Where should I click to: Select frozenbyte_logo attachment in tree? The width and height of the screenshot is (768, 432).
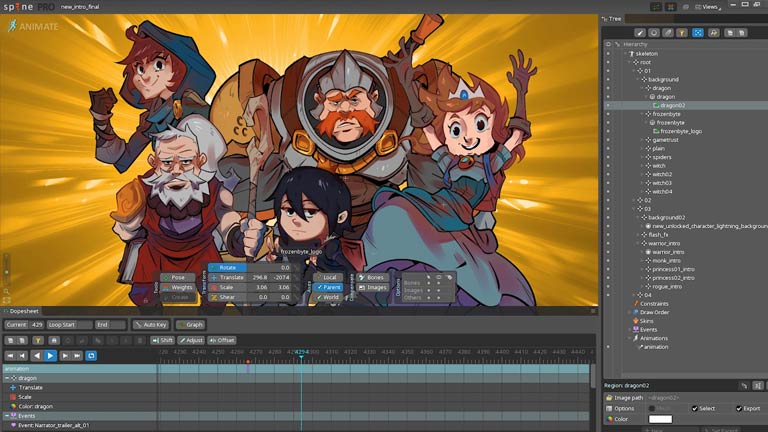[x=681, y=131]
